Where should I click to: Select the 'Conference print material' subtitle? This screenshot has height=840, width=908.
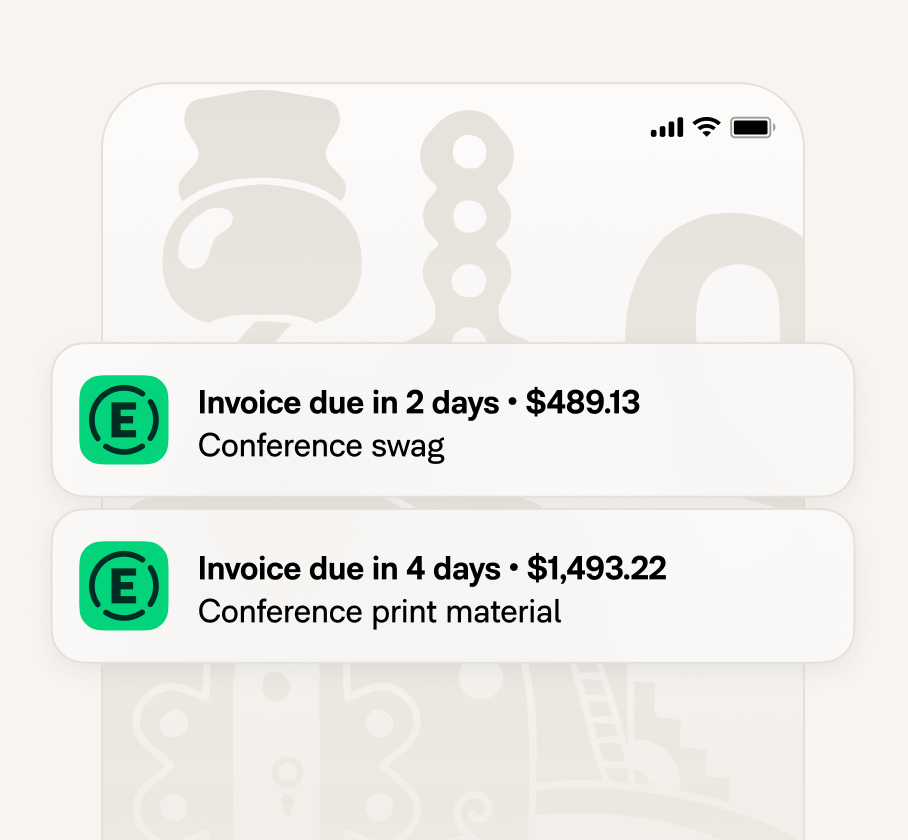(380, 612)
